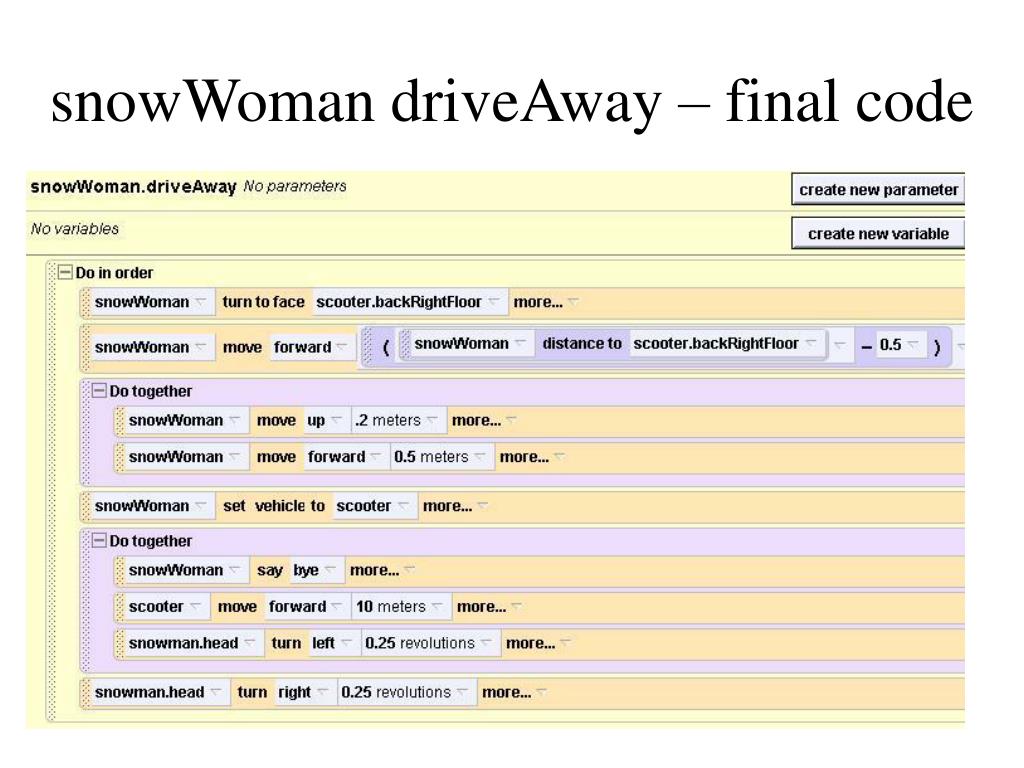The width and height of the screenshot is (1024, 768).
Task: Click the turn to face label
Action: 263,302
